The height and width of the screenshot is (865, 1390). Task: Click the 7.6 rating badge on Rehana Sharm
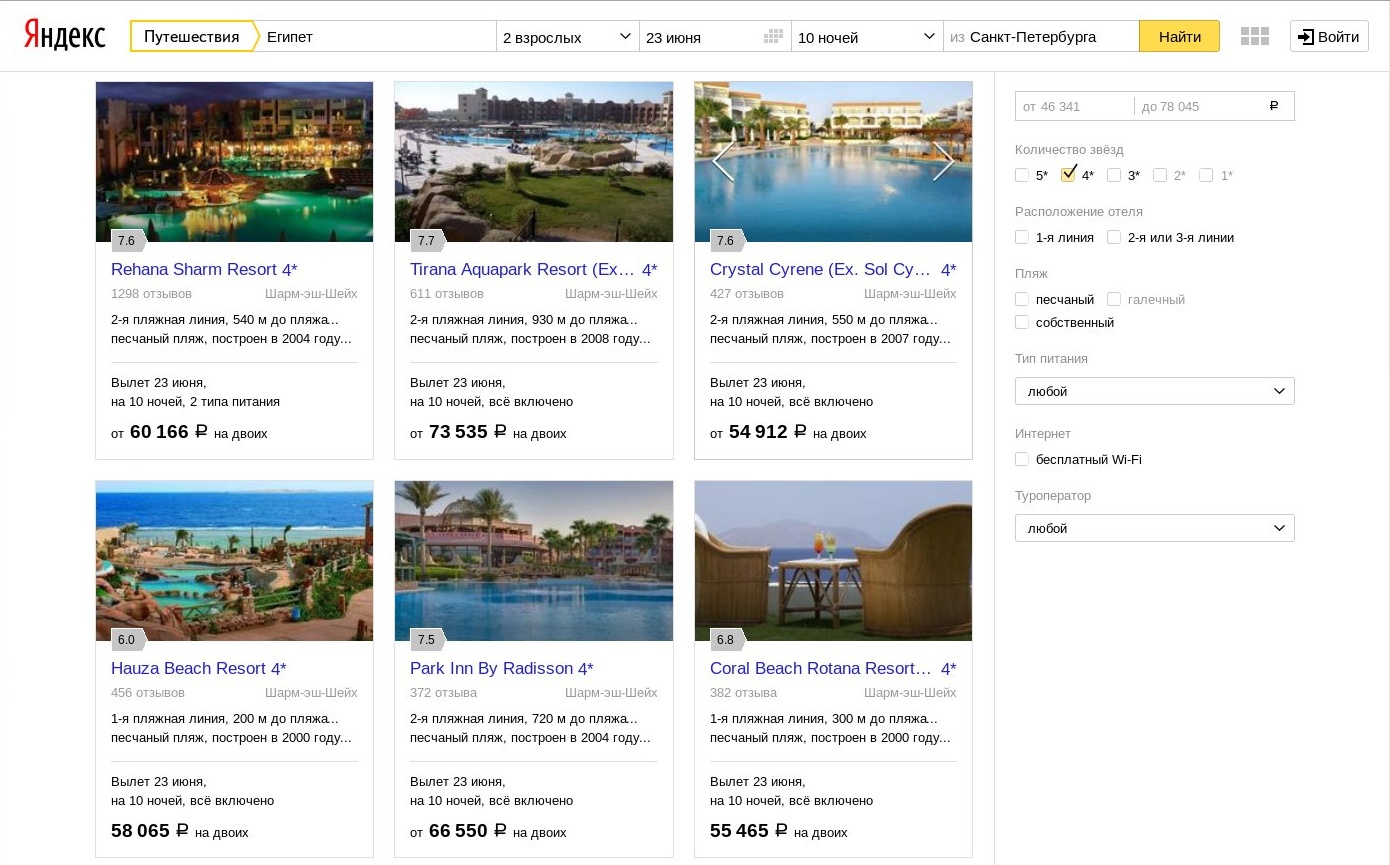coord(127,240)
